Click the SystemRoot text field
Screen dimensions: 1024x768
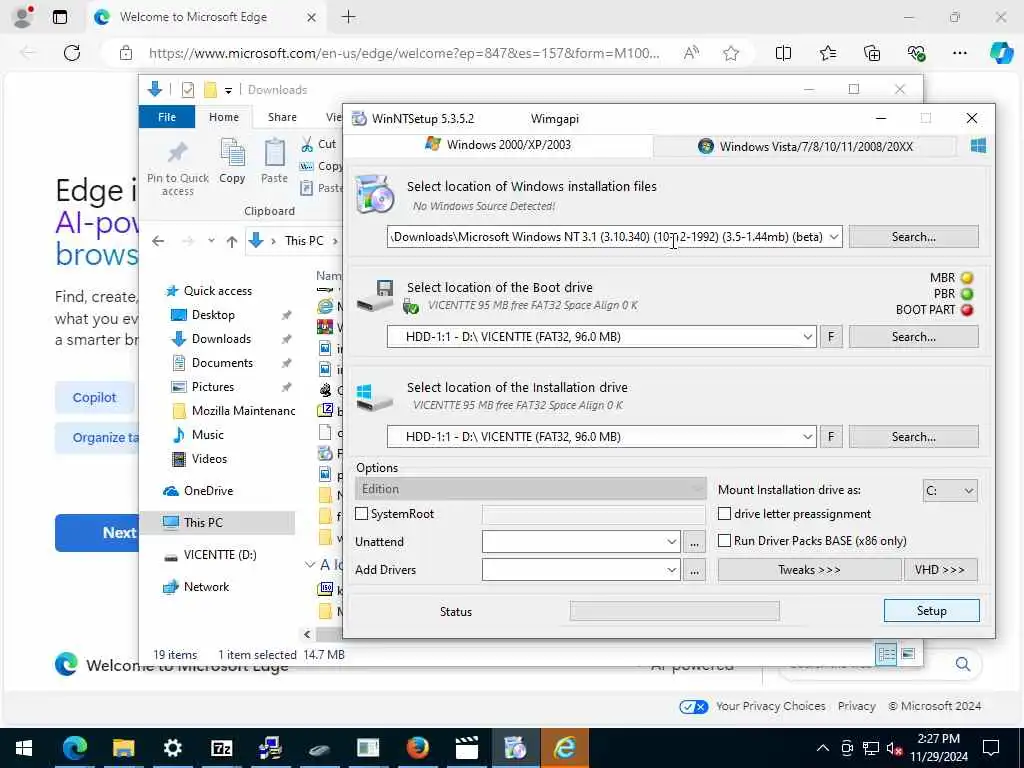pos(593,515)
